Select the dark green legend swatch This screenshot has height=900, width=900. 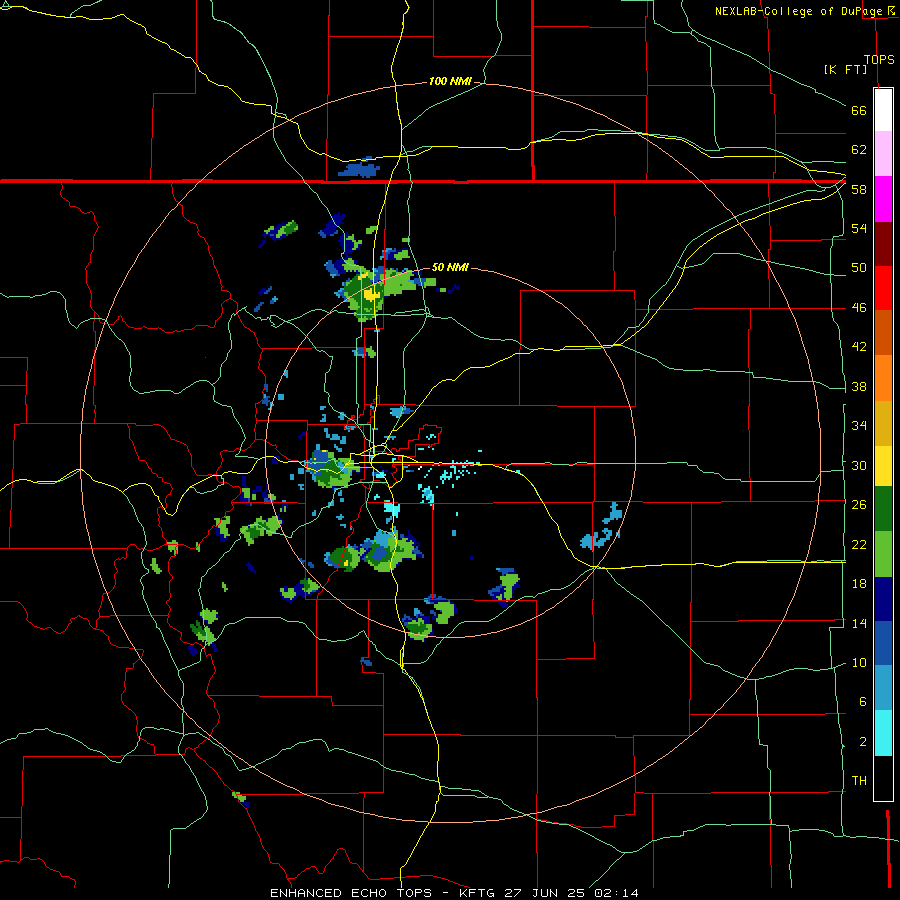coord(883,509)
